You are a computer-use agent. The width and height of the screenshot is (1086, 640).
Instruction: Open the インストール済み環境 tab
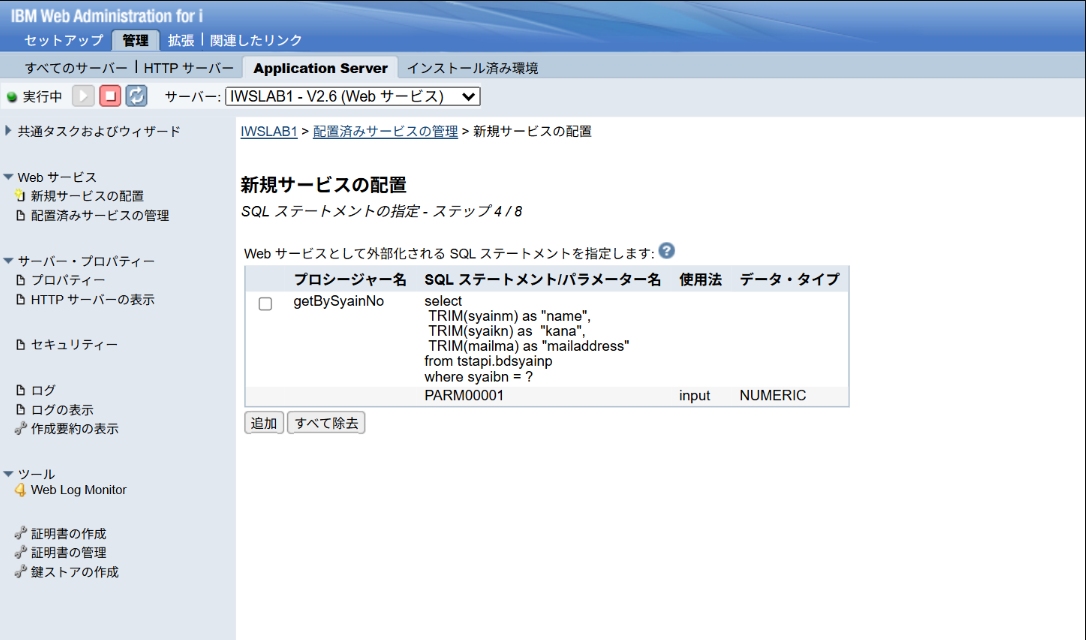pyautogui.click(x=472, y=68)
